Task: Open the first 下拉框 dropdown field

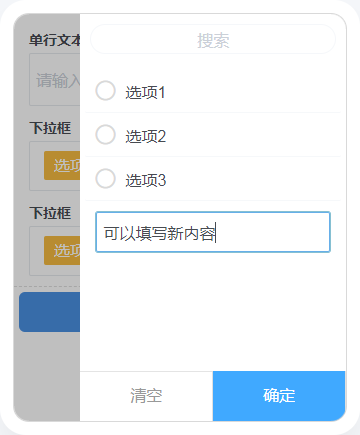Action: click(55, 166)
